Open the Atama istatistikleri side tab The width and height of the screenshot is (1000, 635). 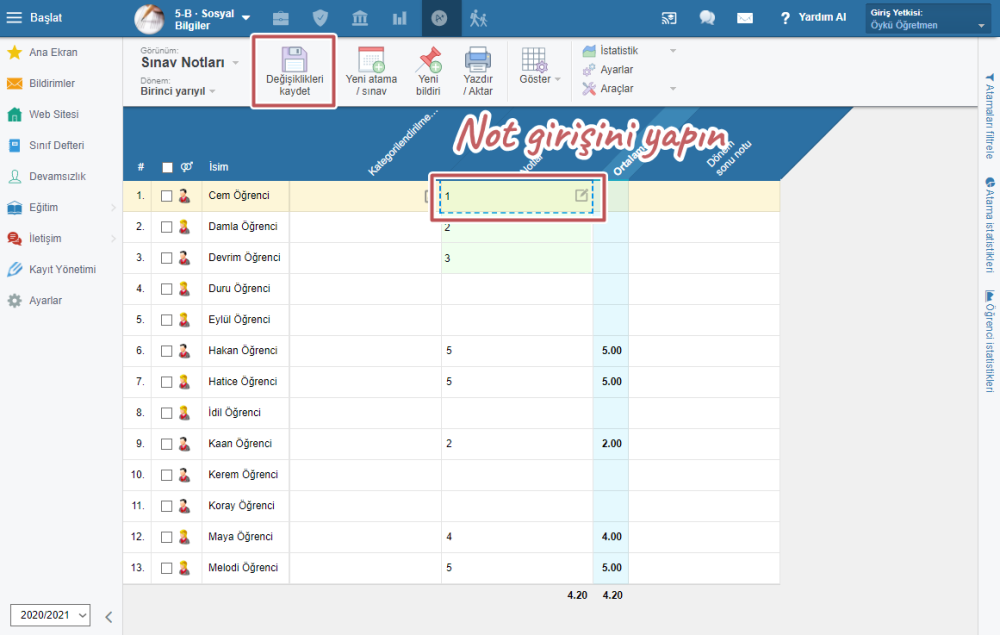pyautogui.click(x=989, y=225)
